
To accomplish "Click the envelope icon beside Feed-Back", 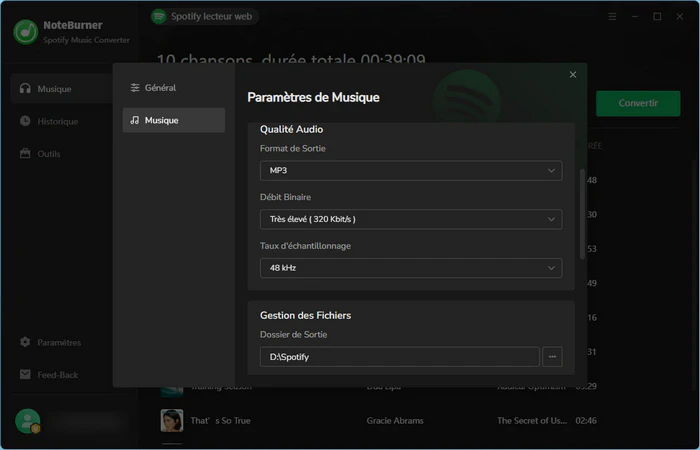I will click(x=25, y=375).
